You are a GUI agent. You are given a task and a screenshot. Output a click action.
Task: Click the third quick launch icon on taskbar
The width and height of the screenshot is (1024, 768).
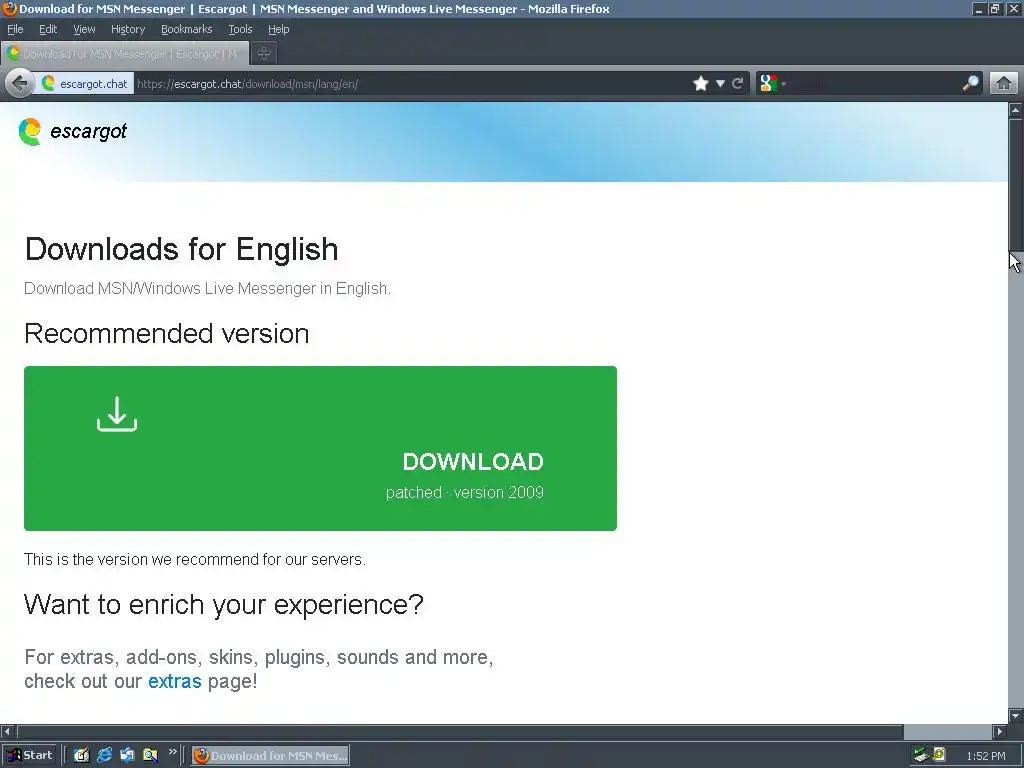coord(127,756)
